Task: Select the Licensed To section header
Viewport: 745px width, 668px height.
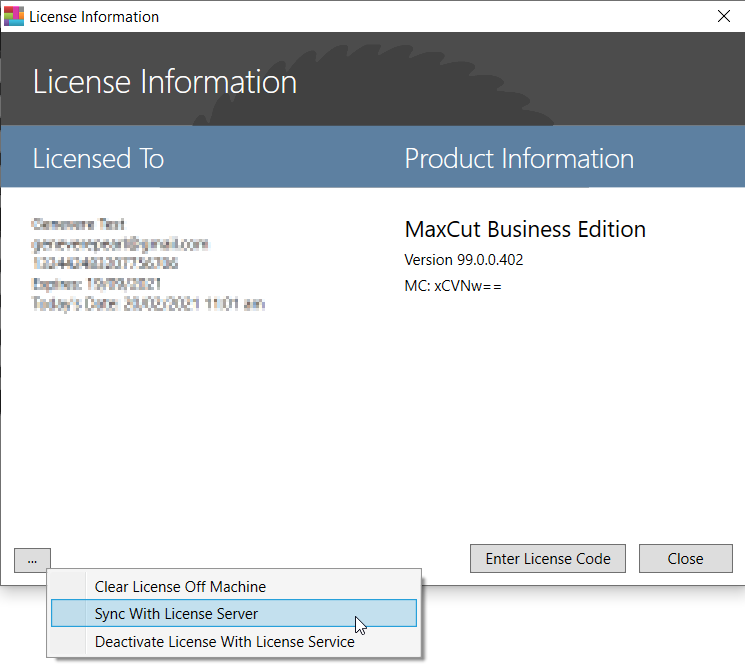Action: [98, 158]
